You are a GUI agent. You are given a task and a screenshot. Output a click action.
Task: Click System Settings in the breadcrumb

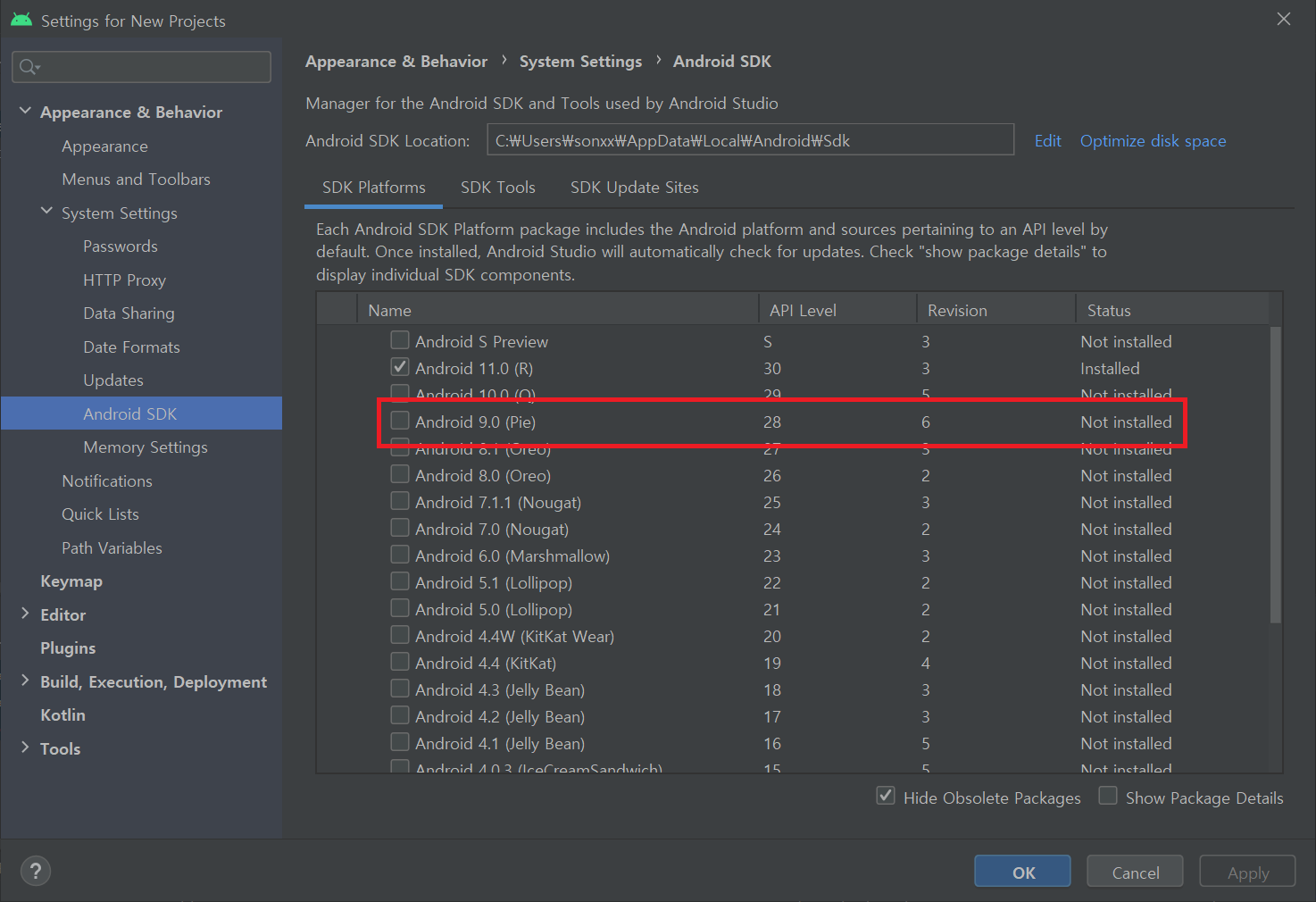coord(580,62)
